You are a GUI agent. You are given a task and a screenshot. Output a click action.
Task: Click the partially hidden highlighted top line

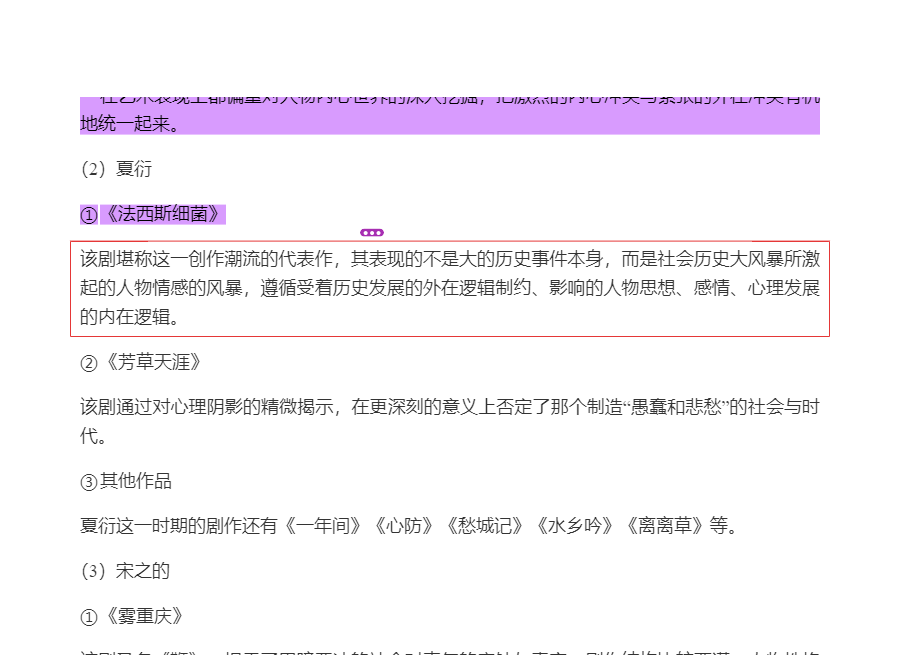(x=449, y=101)
